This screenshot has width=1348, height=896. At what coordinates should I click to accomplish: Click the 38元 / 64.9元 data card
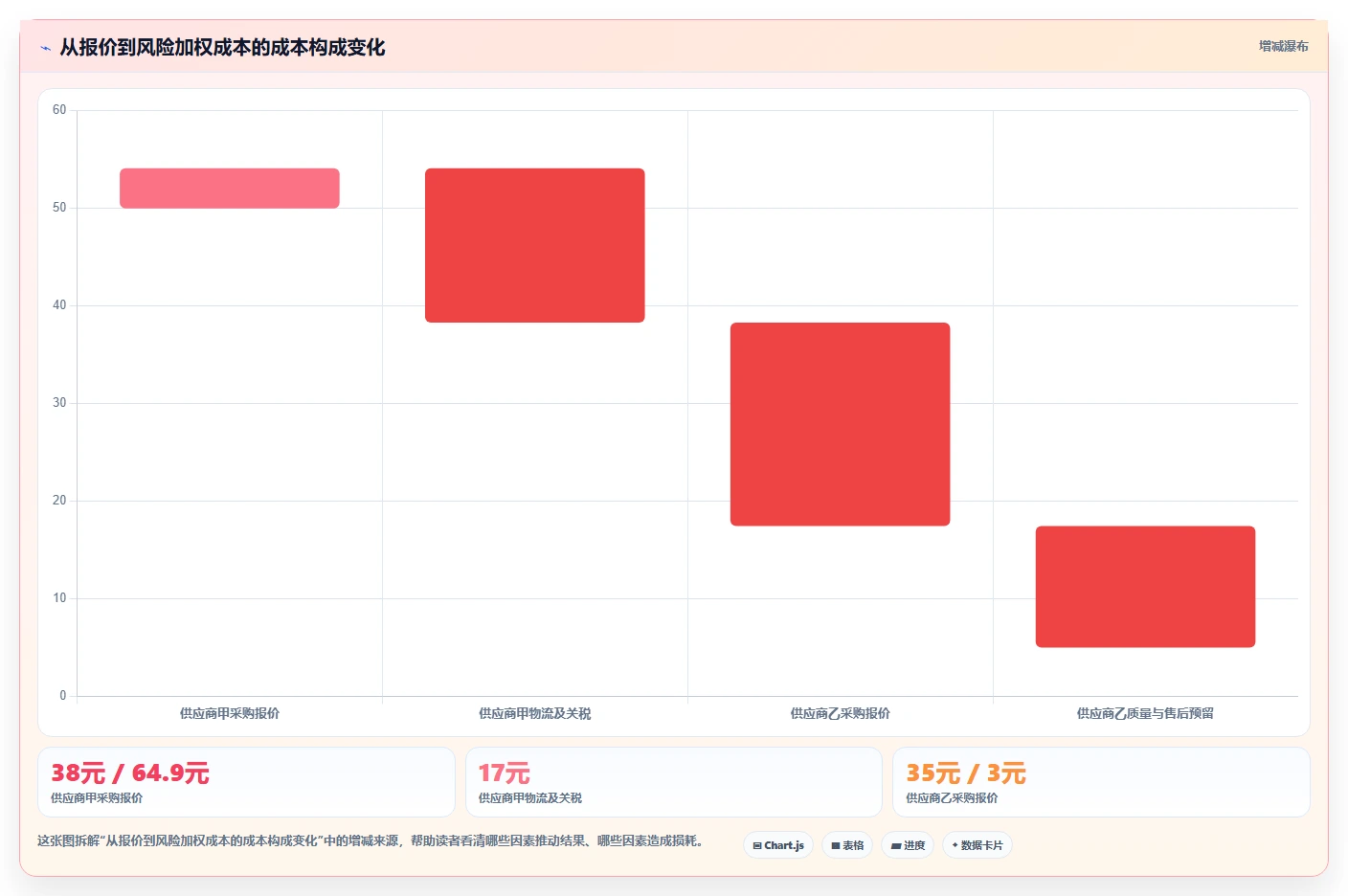tap(246, 782)
